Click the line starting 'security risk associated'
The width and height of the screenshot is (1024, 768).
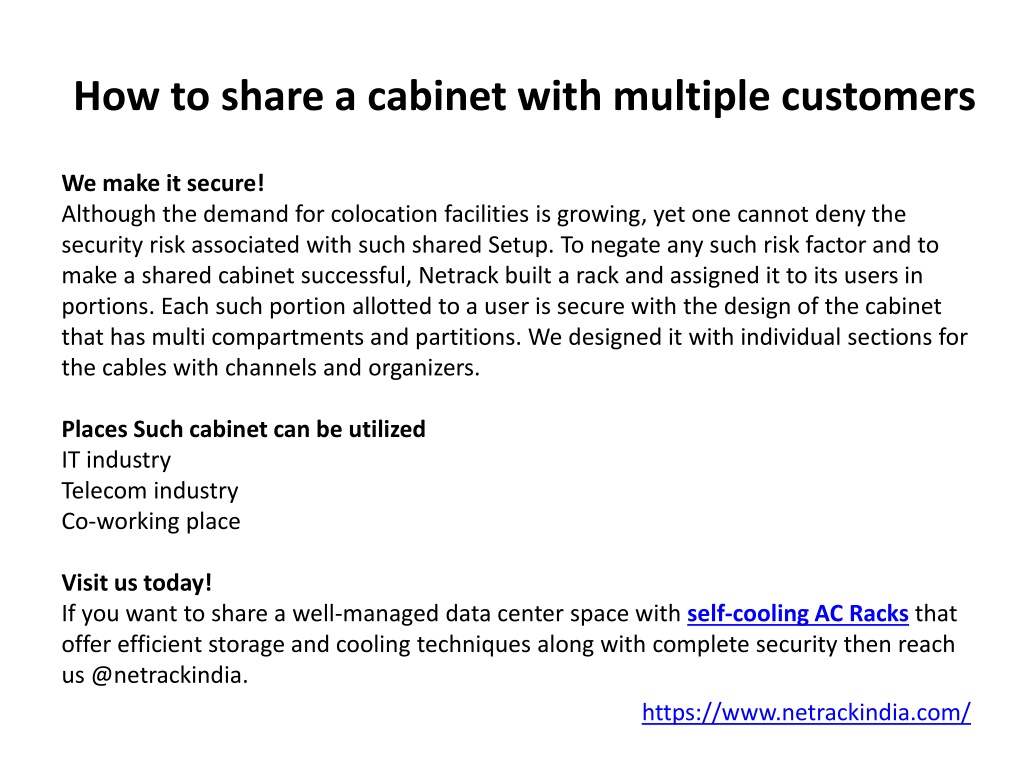[500, 245]
